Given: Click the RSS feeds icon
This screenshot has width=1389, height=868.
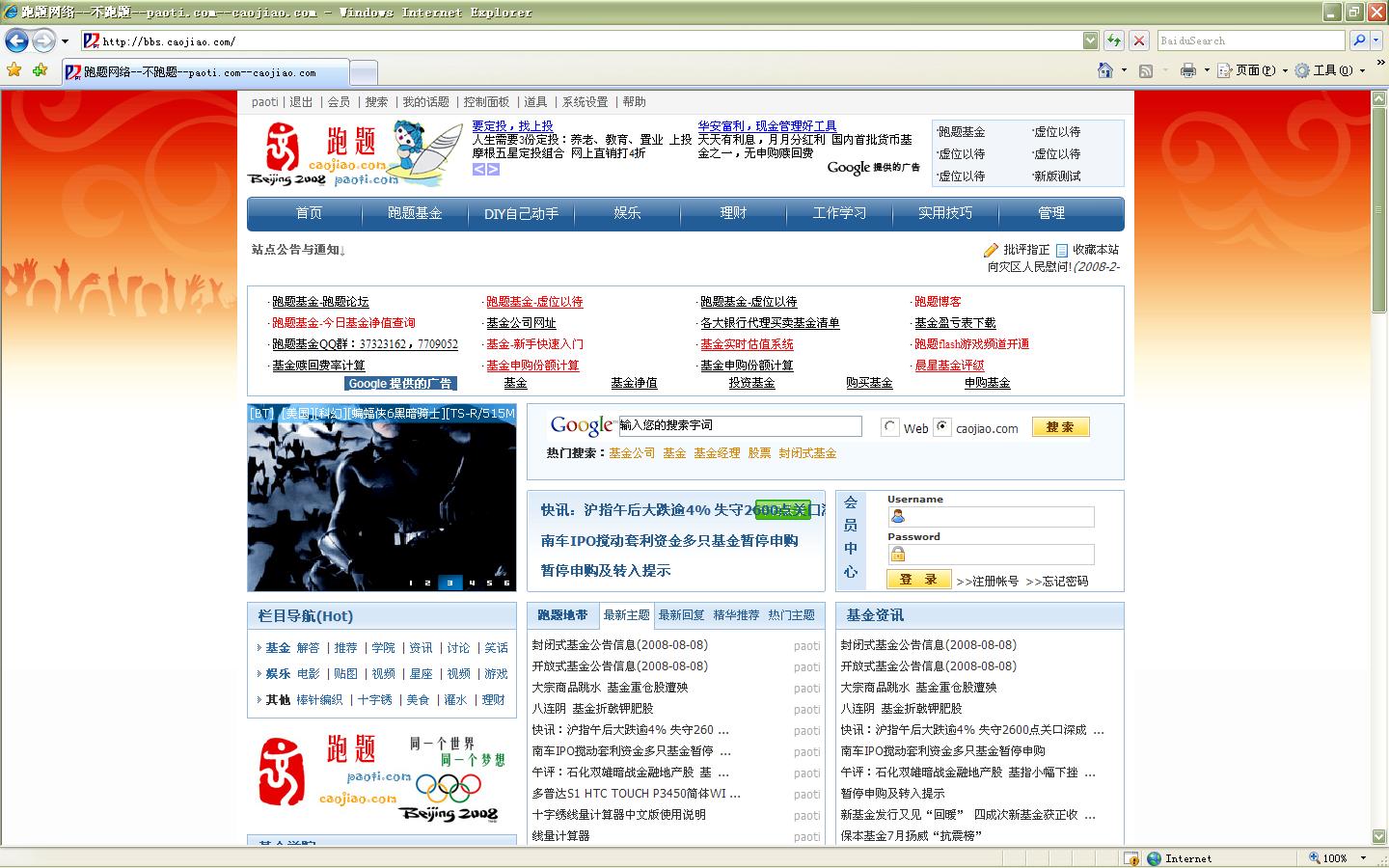Looking at the screenshot, I should [x=1146, y=70].
